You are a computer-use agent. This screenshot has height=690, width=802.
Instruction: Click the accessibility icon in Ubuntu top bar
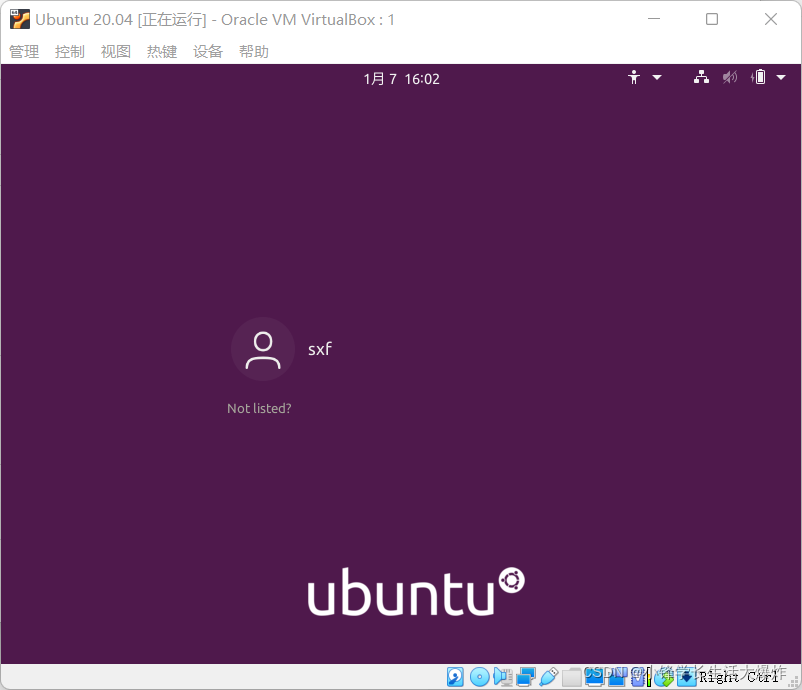click(x=634, y=77)
